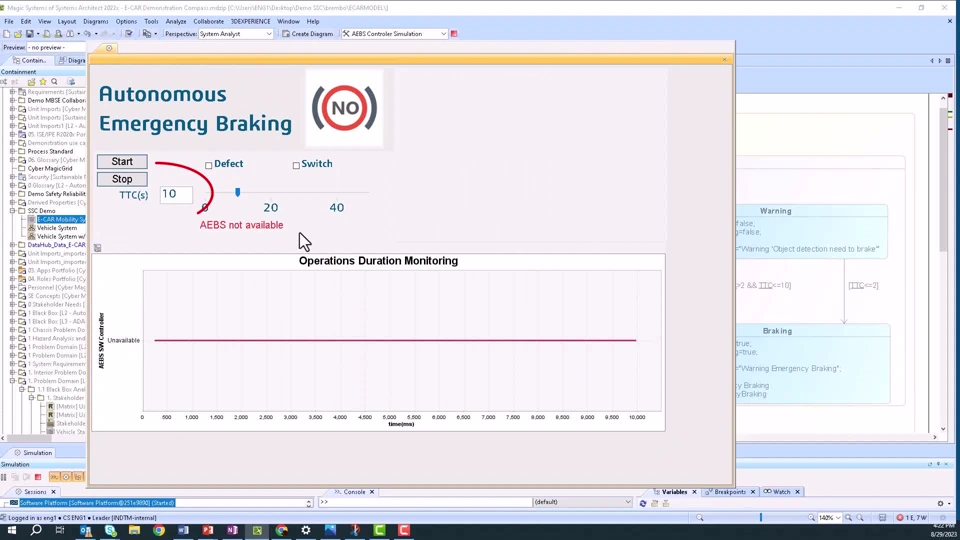
Task: Click the red Terminate simulation icon
Action: tap(38, 477)
